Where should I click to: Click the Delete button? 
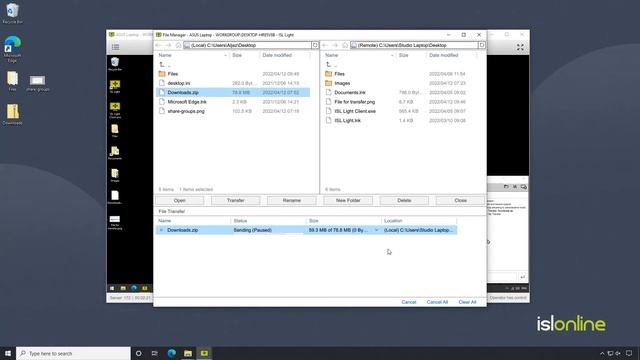pyautogui.click(x=404, y=200)
